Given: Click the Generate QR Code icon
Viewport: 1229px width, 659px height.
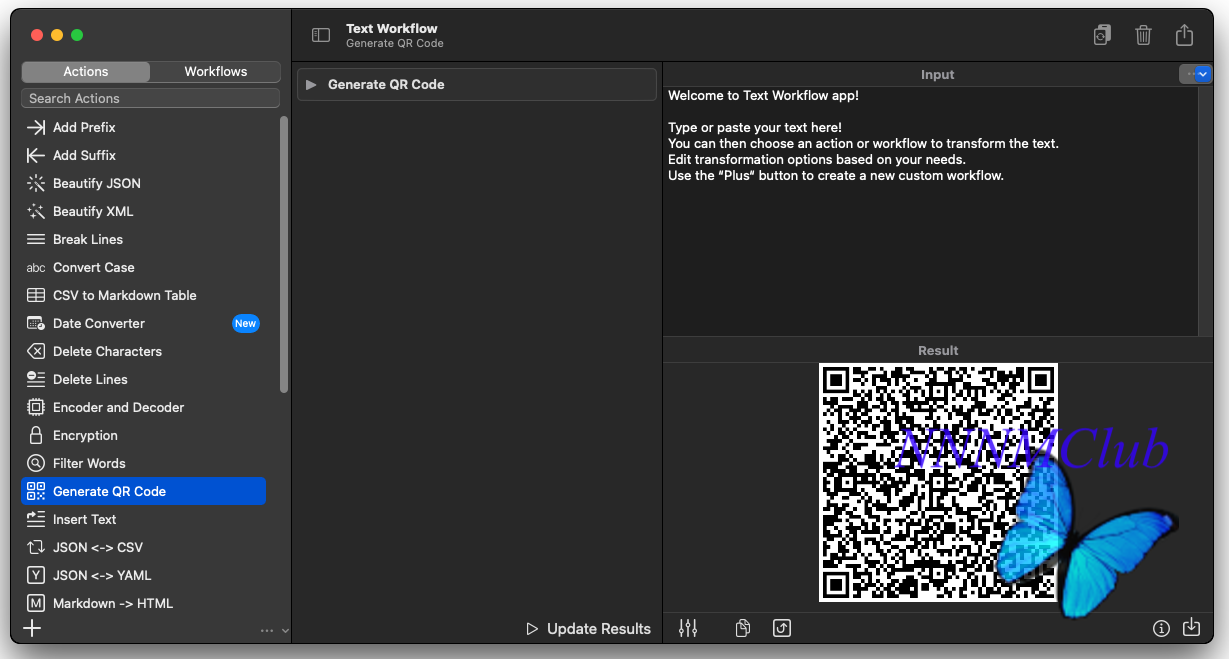Looking at the screenshot, I should (x=36, y=491).
